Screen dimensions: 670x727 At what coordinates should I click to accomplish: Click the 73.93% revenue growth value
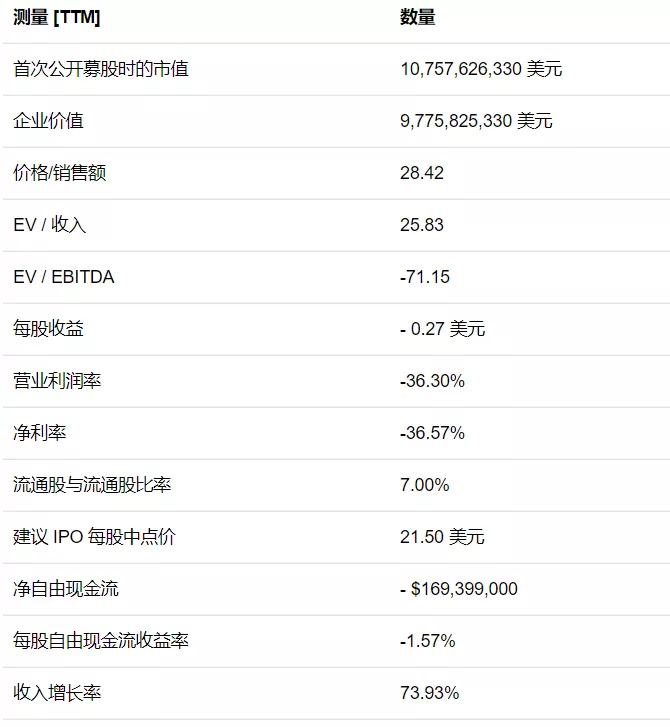click(430, 693)
